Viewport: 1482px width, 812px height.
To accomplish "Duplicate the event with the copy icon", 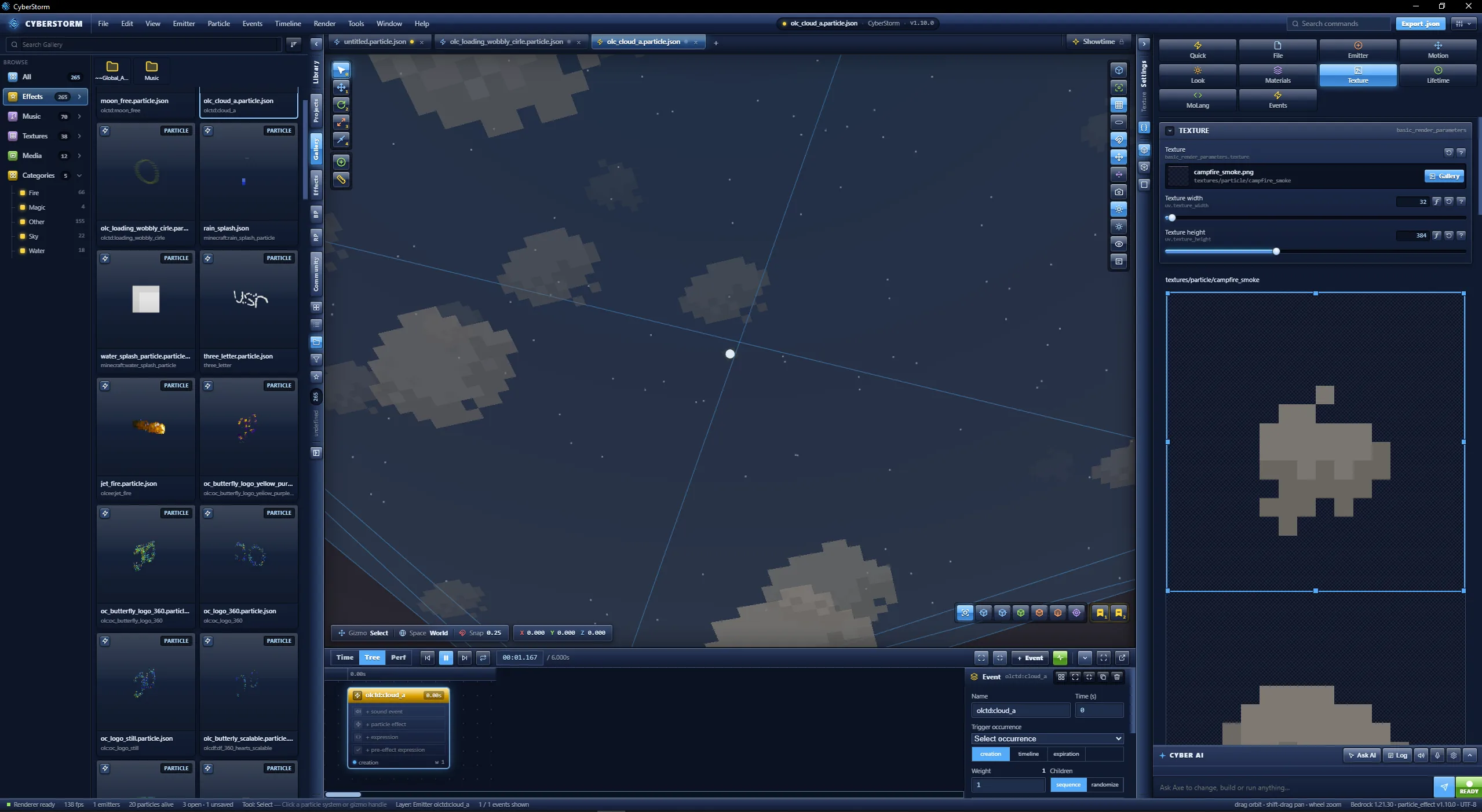I will [1103, 676].
